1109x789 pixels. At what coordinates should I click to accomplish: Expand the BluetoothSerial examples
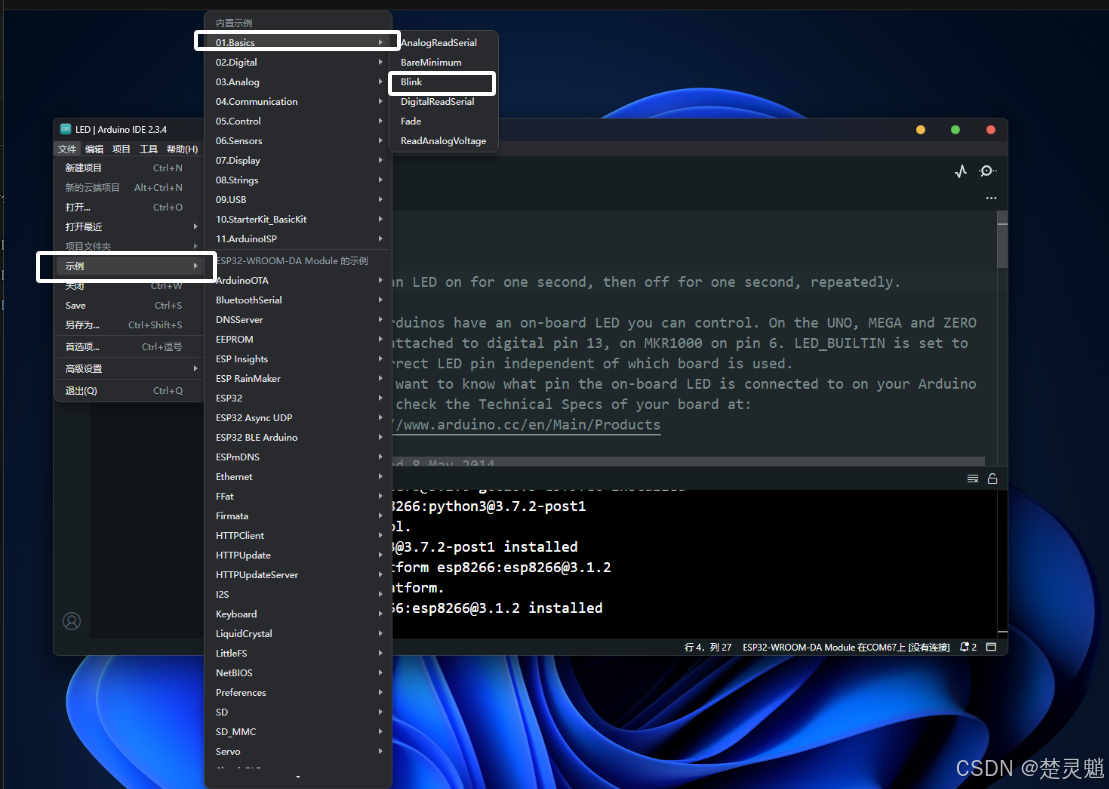[298, 300]
